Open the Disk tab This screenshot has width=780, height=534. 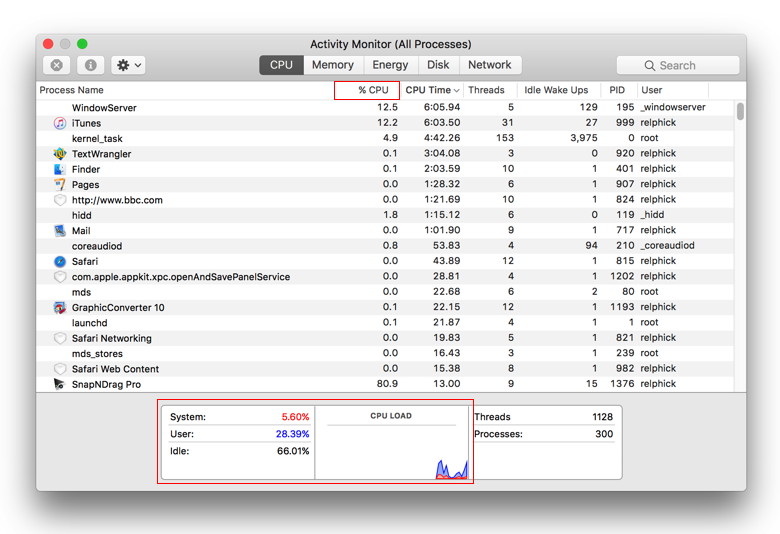[438, 65]
